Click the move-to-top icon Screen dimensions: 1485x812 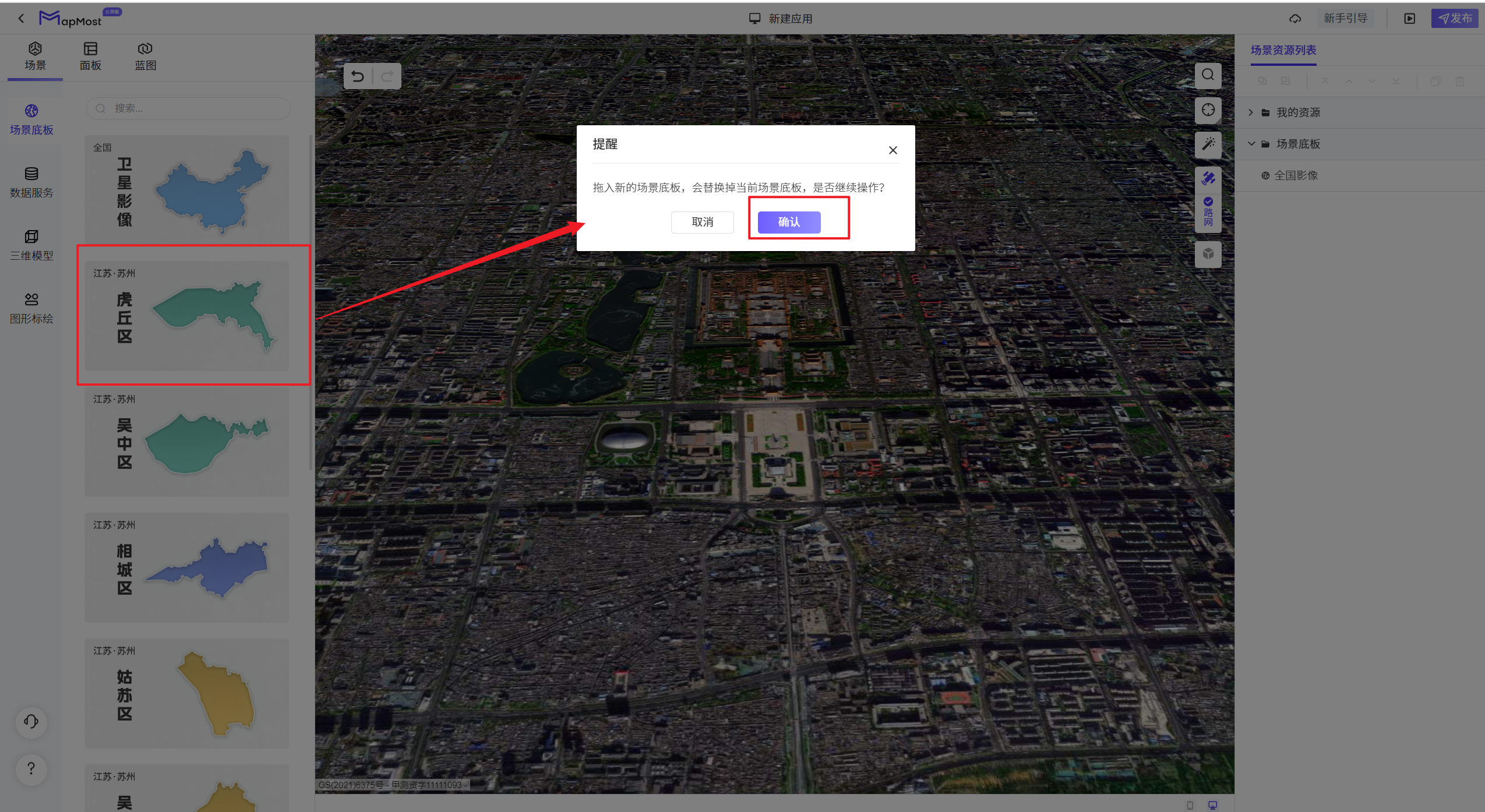[x=1325, y=81]
